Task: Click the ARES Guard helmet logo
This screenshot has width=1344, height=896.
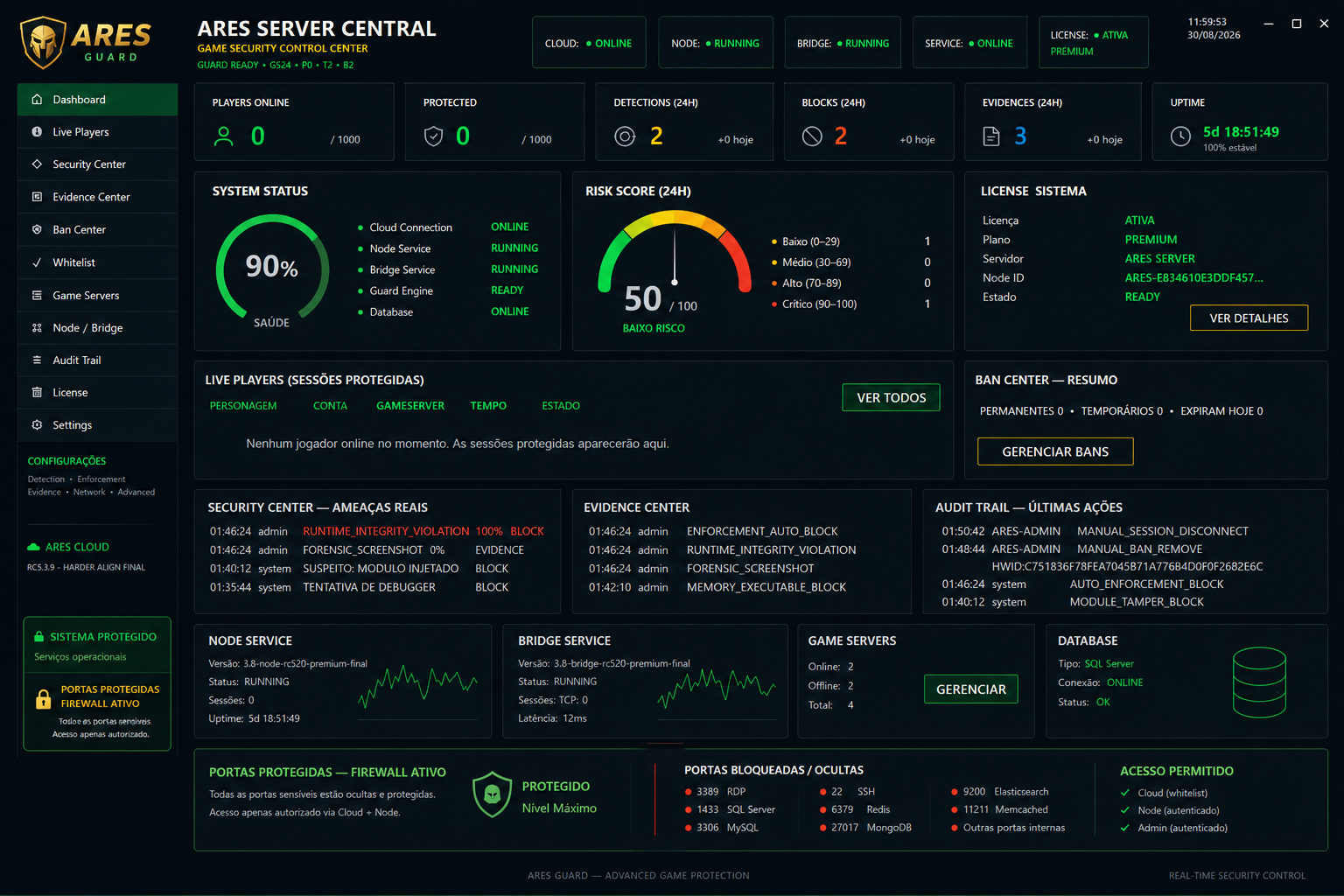Action: pyautogui.click(x=43, y=42)
